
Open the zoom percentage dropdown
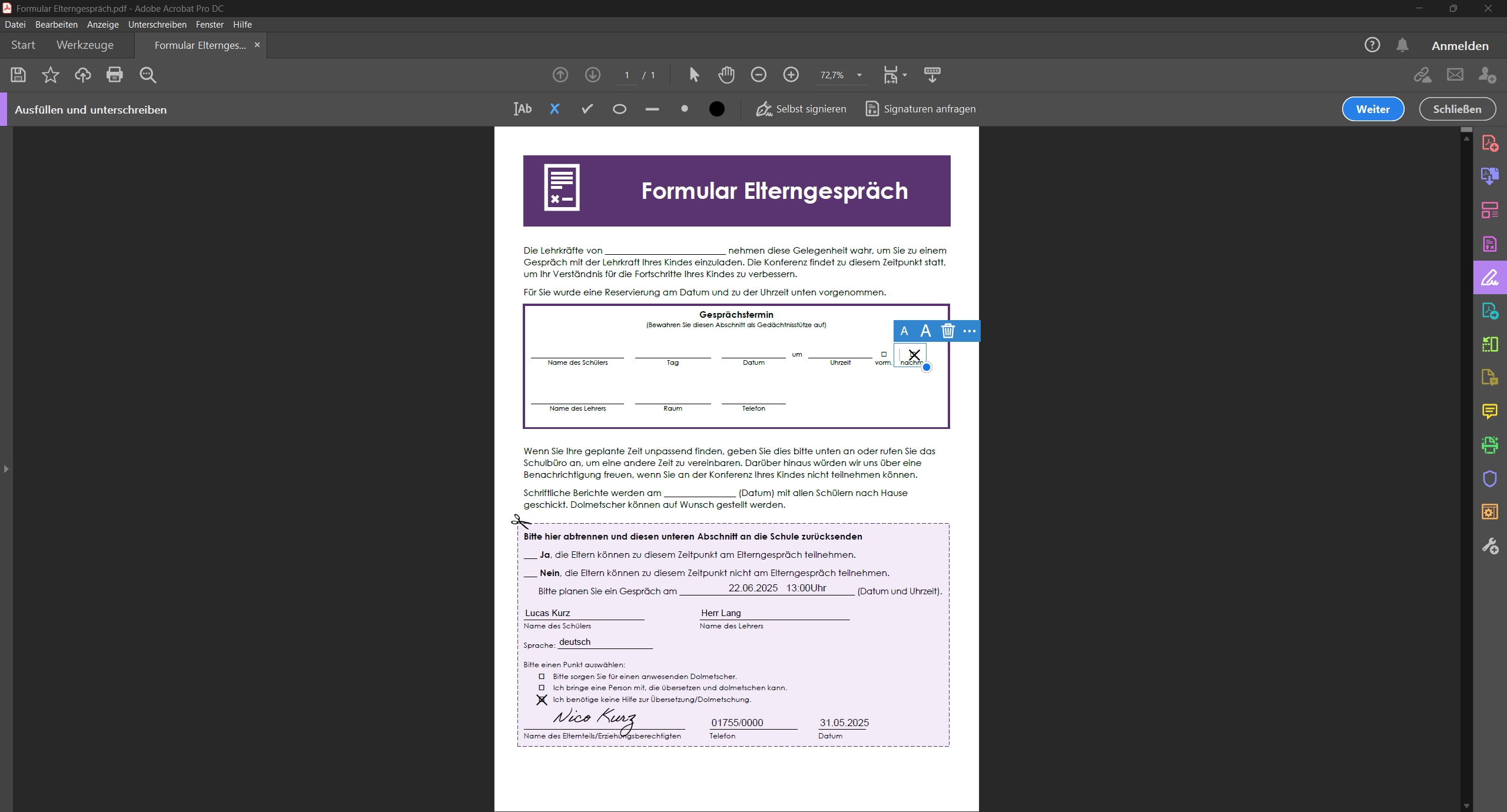[859, 75]
